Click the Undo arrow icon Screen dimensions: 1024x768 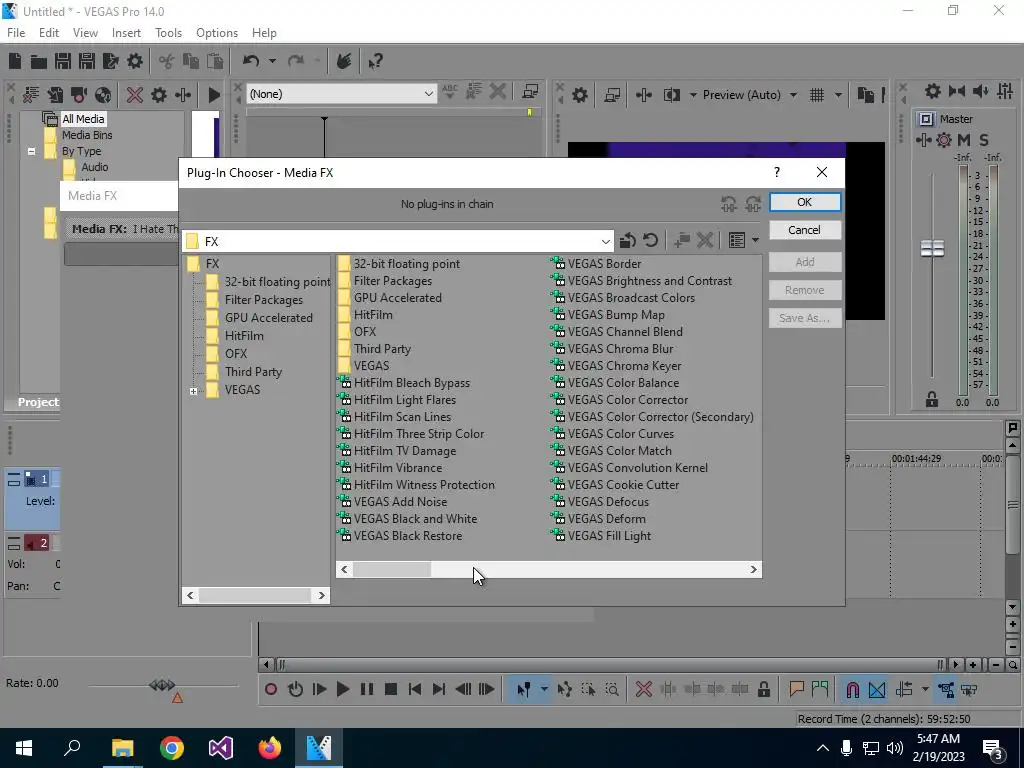(251, 61)
